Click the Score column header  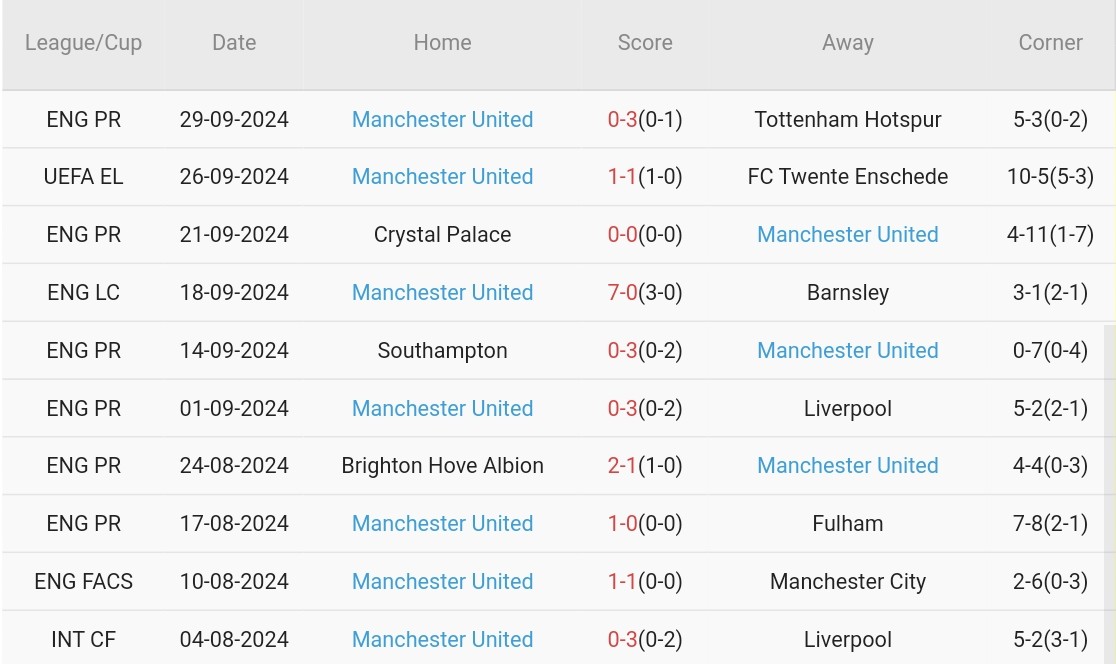point(645,43)
